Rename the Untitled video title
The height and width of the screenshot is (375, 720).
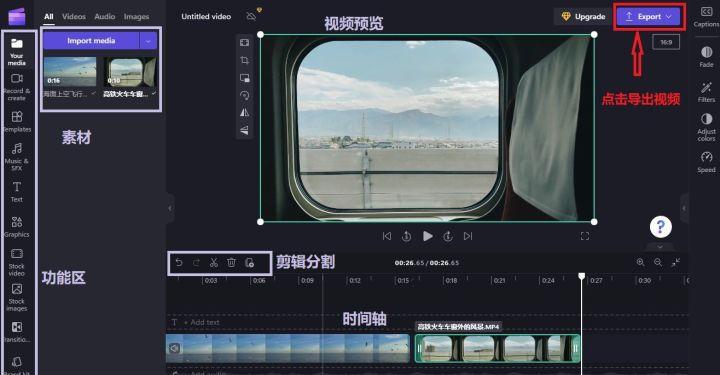(x=206, y=17)
